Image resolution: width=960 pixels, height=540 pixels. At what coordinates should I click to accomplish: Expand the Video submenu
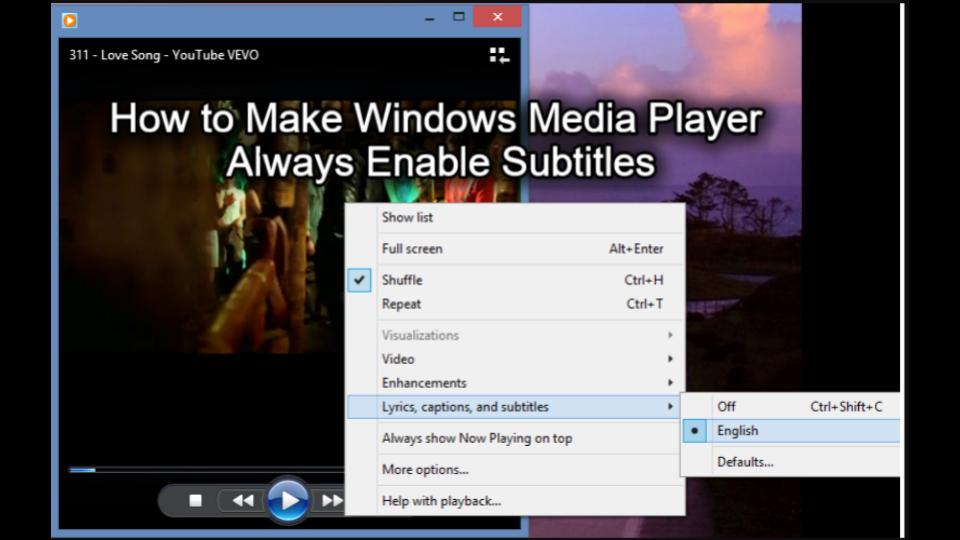398,359
